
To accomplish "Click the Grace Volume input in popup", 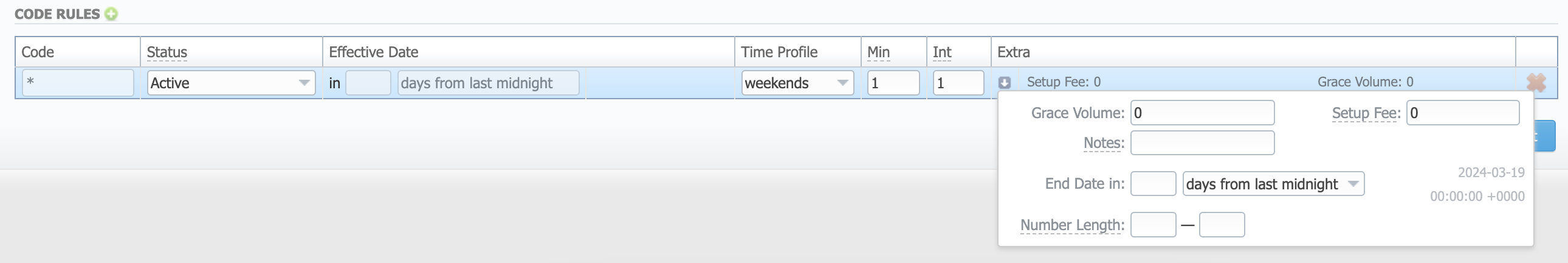I will [1202, 113].
